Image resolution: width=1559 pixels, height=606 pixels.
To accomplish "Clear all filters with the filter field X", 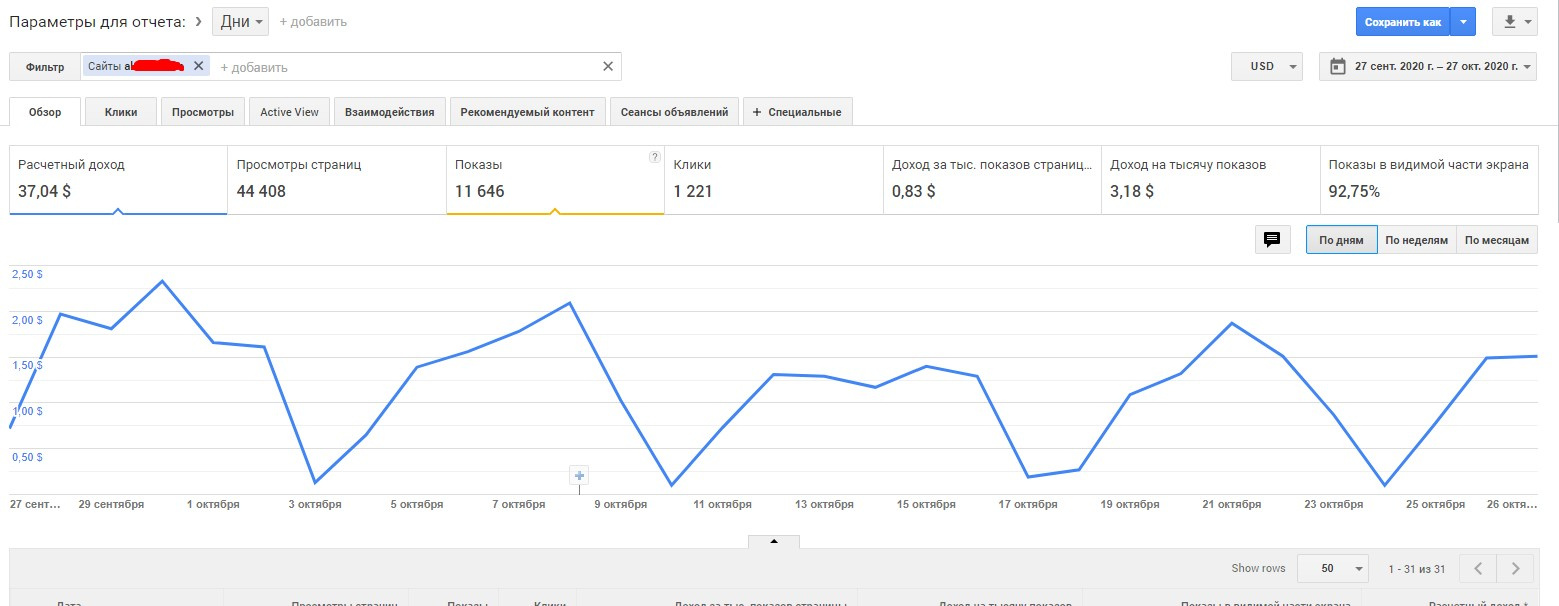I will [607, 66].
